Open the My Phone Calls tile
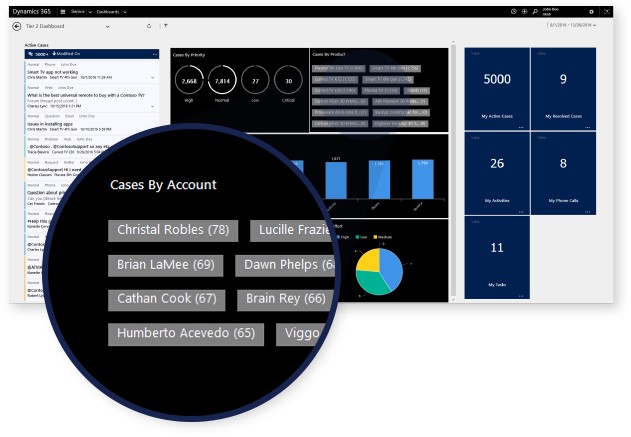This screenshot has height=437, width=631. click(x=563, y=172)
